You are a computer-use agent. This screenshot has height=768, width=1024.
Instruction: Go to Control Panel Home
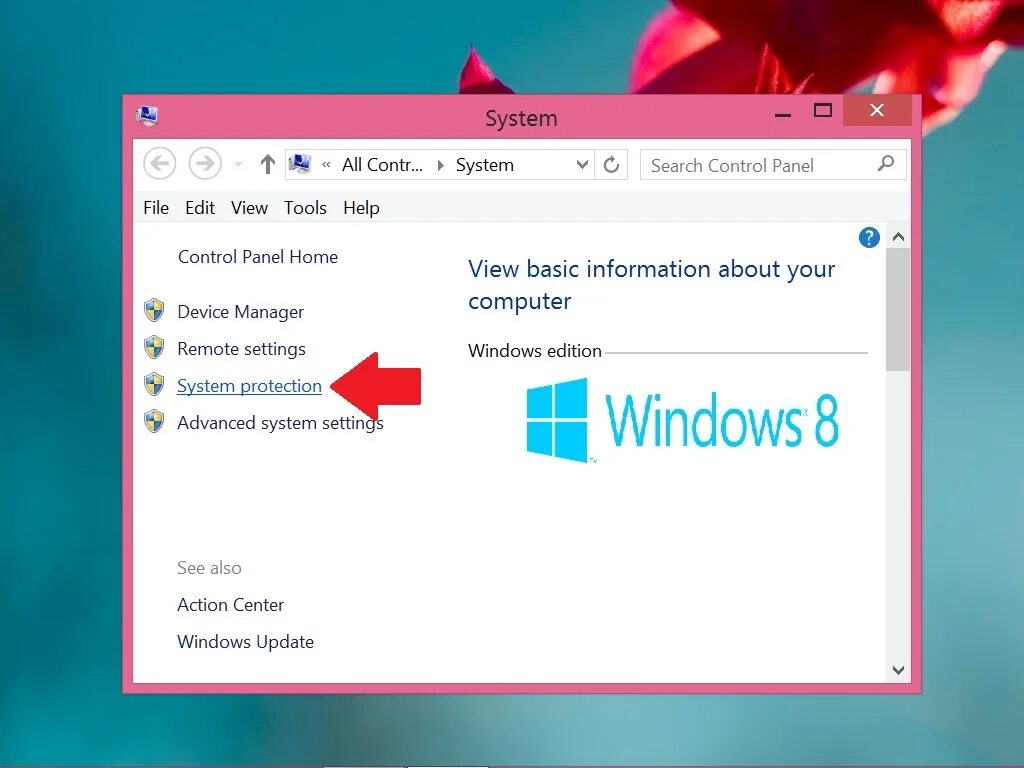click(x=258, y=257)
